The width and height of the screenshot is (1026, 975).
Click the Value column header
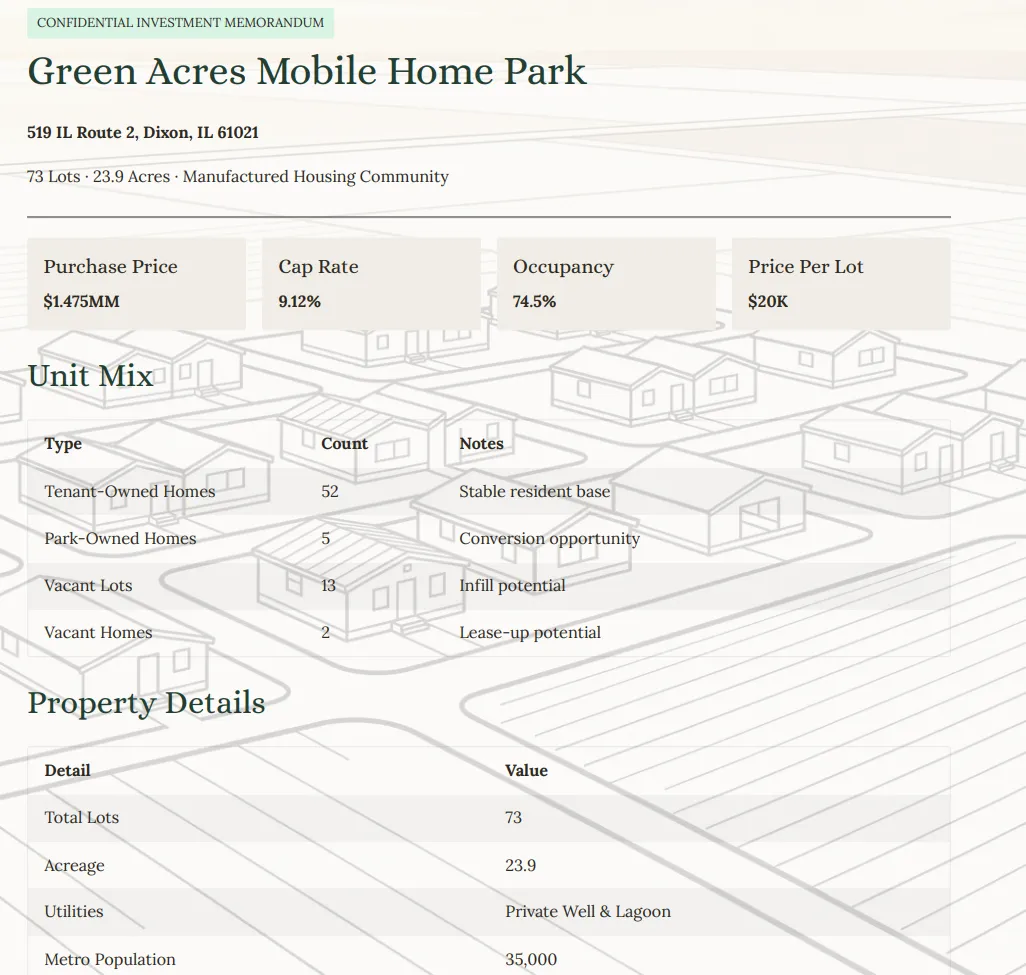(527, 771)
